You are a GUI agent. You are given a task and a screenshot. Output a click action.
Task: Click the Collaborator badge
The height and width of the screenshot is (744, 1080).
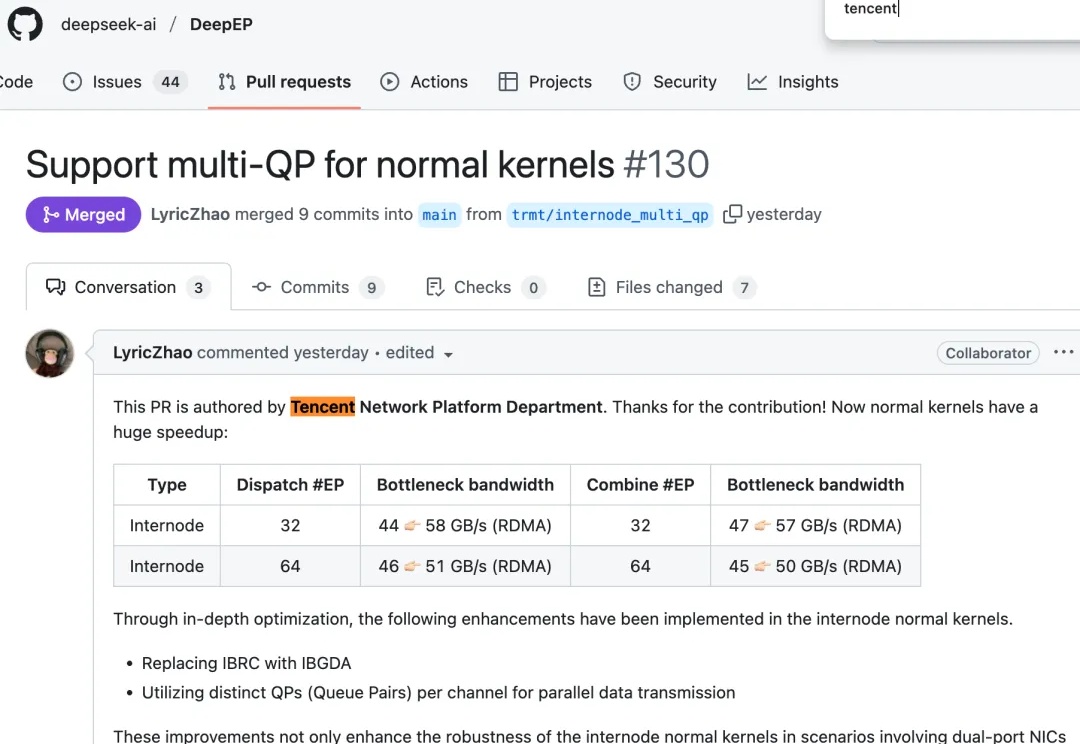pos(988,353)
